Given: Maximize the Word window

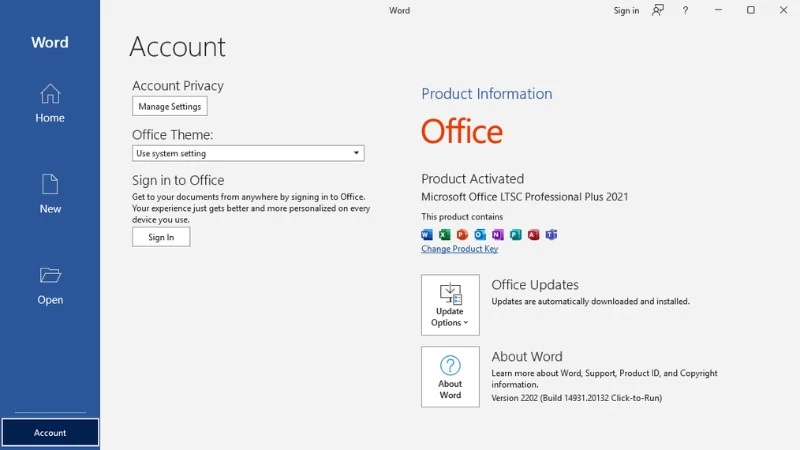Looking at the screenshot, I should [x=751, y=10].
